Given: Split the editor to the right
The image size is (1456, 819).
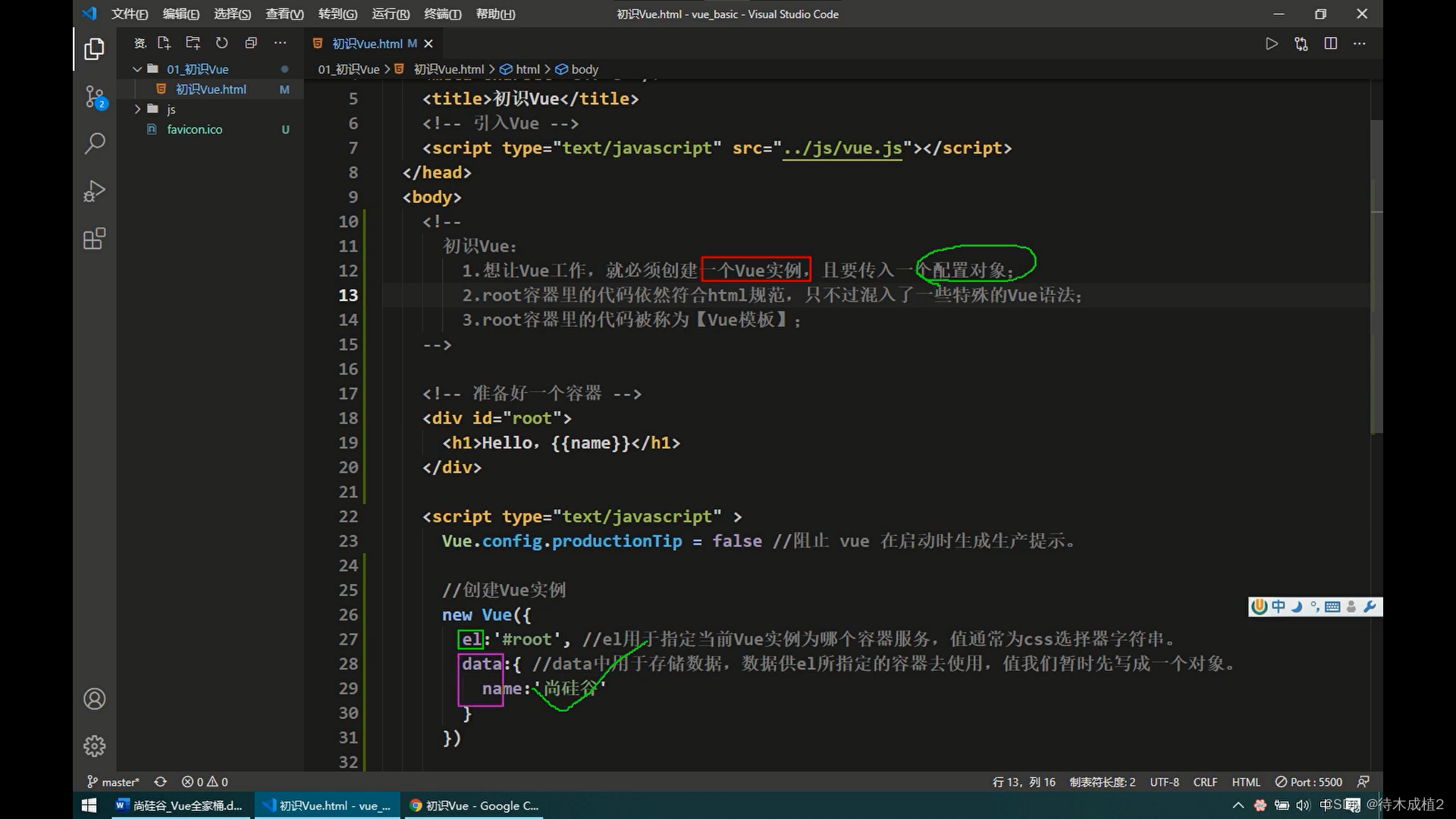Looking at the screenshot, I should 1330,44.
